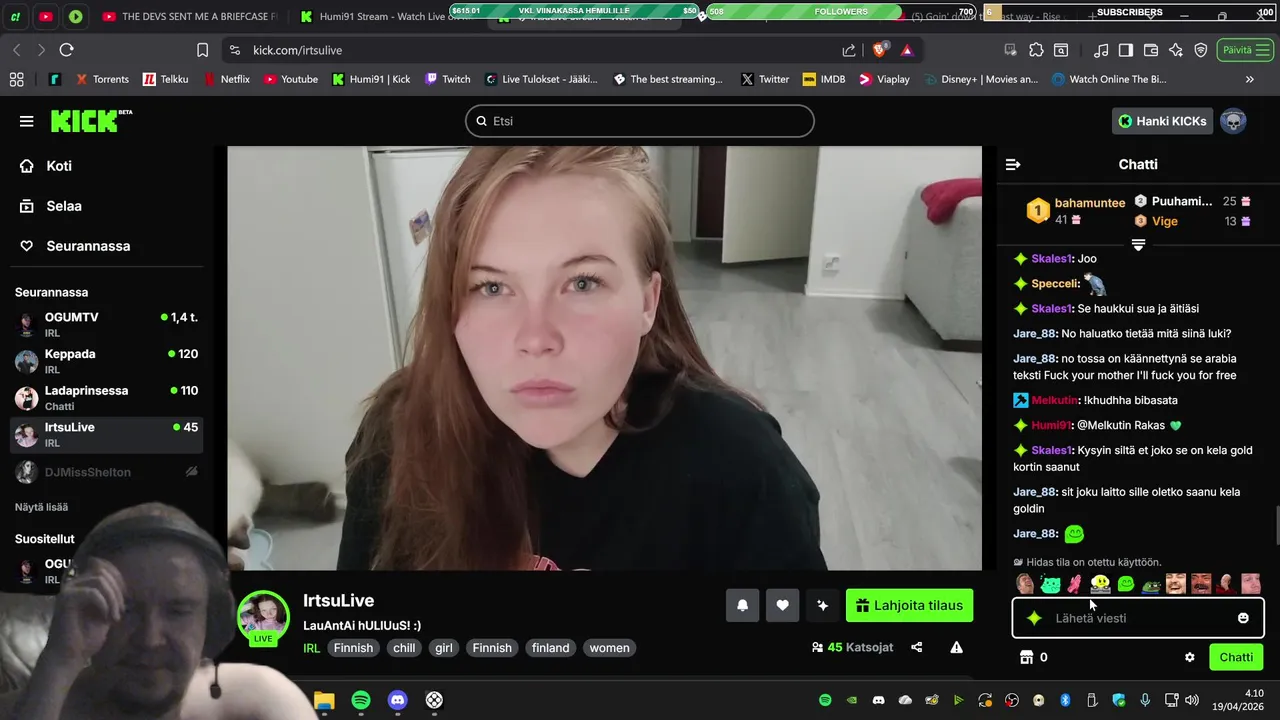
Task: Open Spotify from the taskbar
Action: point(361,700)
